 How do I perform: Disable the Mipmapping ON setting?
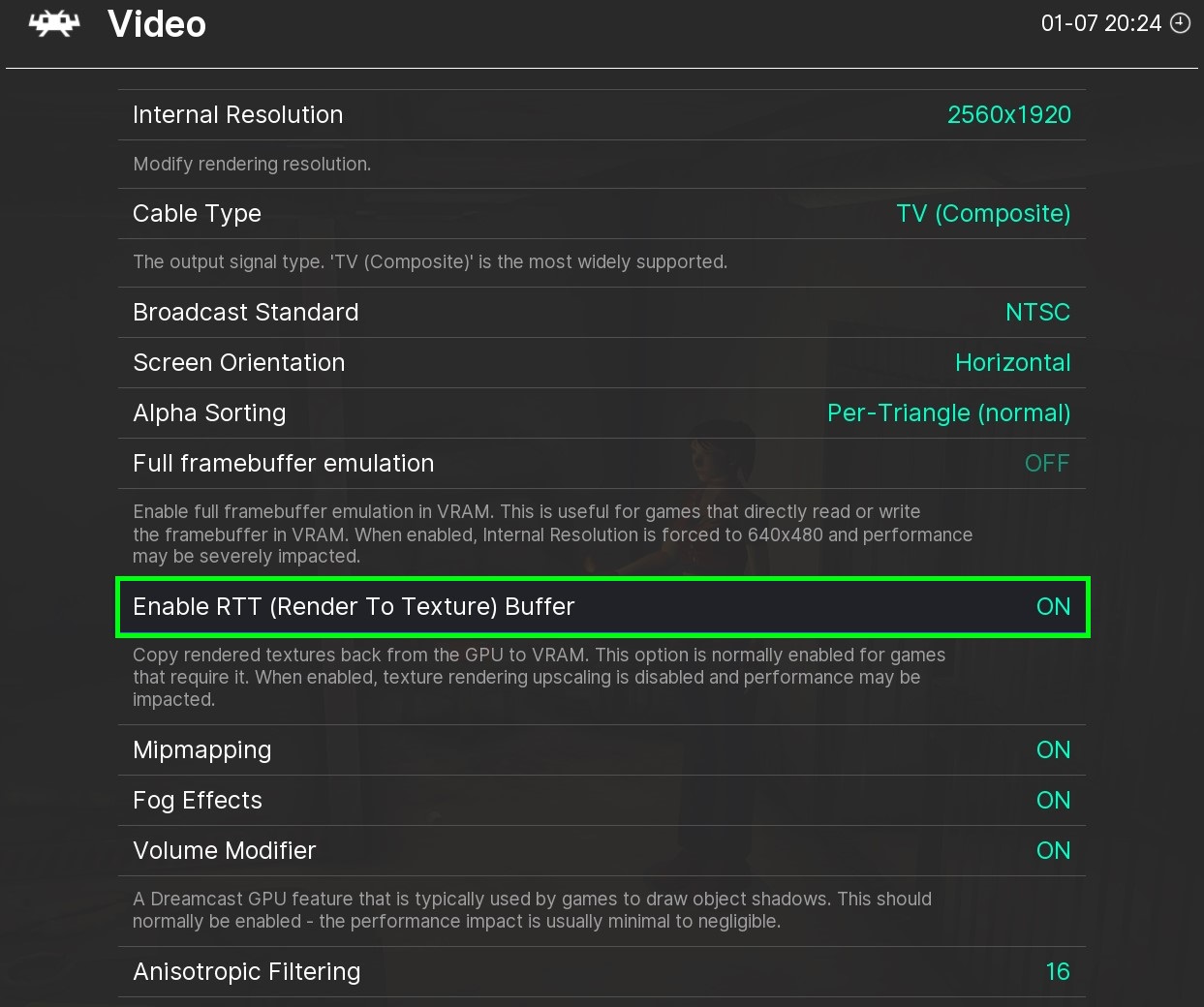tap(1053, 750)
